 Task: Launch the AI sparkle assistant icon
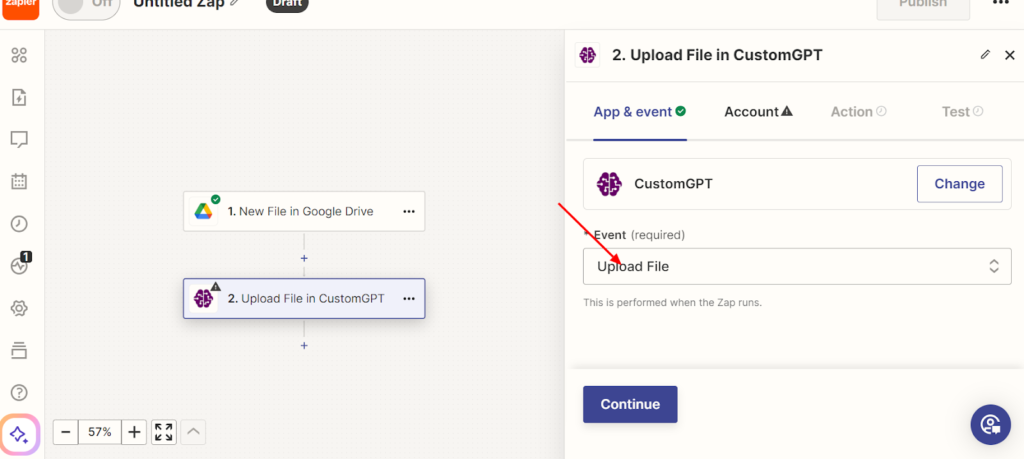(x=19, y=434)
